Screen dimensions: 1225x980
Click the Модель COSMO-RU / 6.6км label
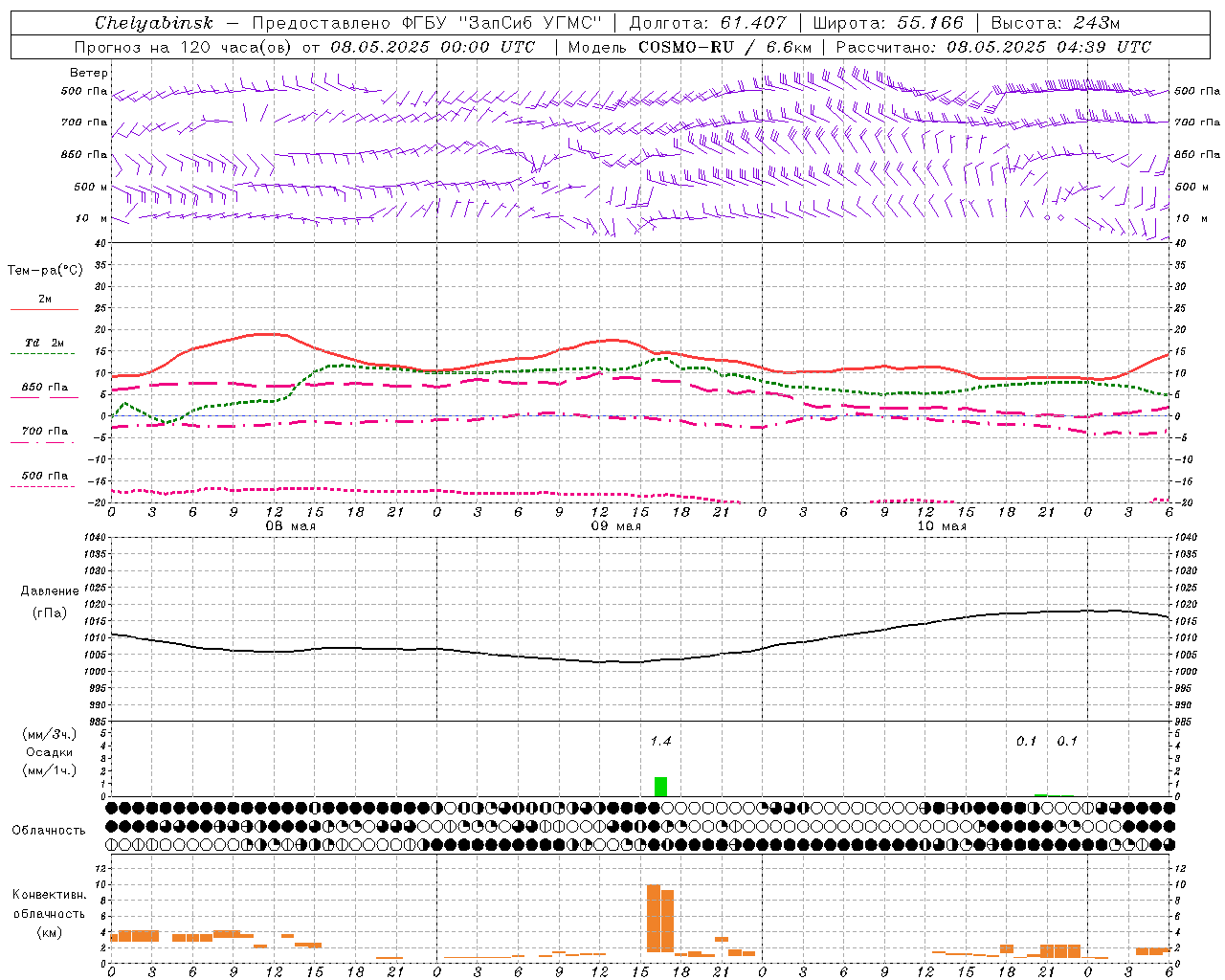click(689, 47)
